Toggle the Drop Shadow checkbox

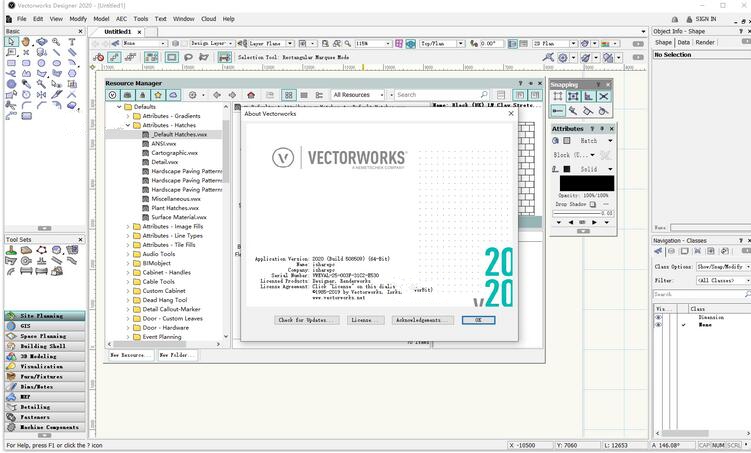coord(592,204)
